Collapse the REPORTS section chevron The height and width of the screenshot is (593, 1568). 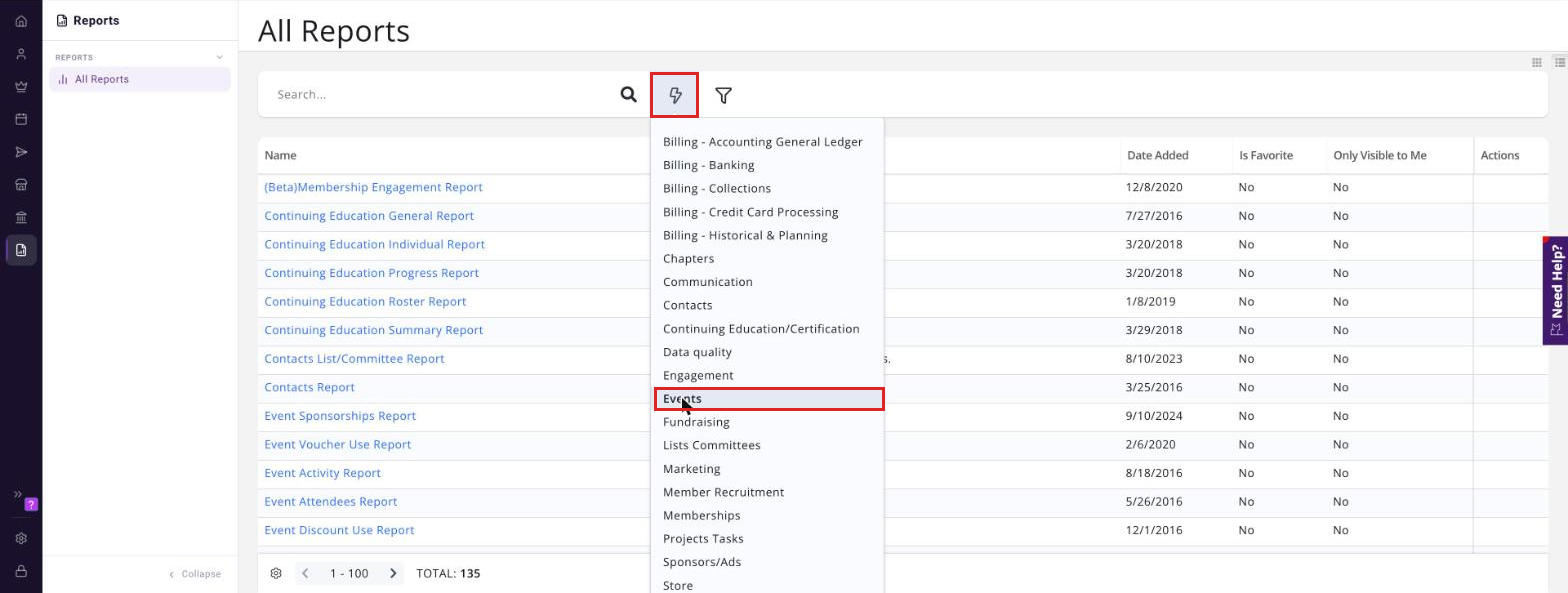(220, 57)
